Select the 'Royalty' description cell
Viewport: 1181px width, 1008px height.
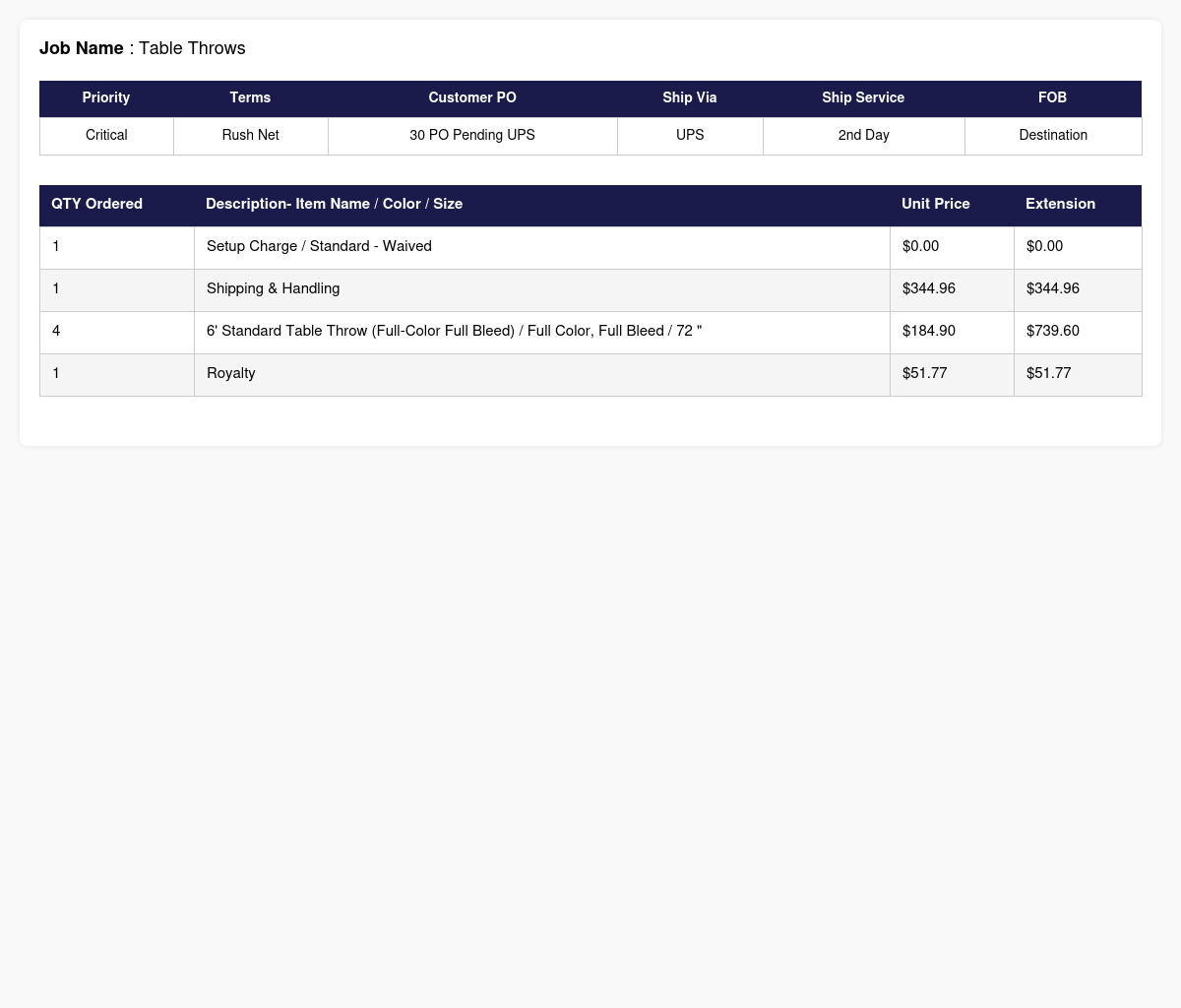point(542,374)
